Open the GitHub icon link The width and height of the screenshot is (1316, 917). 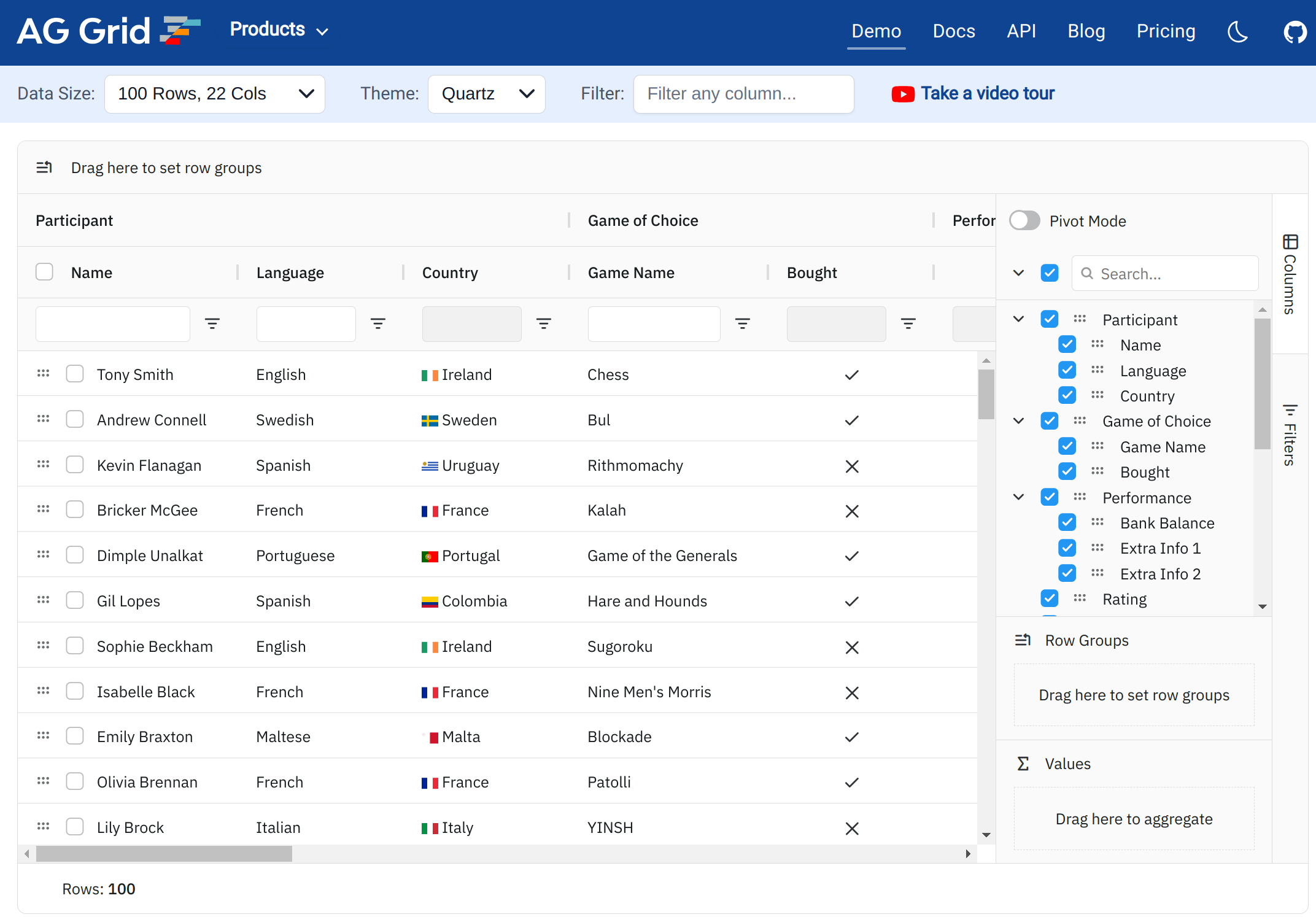point(1295,31)
